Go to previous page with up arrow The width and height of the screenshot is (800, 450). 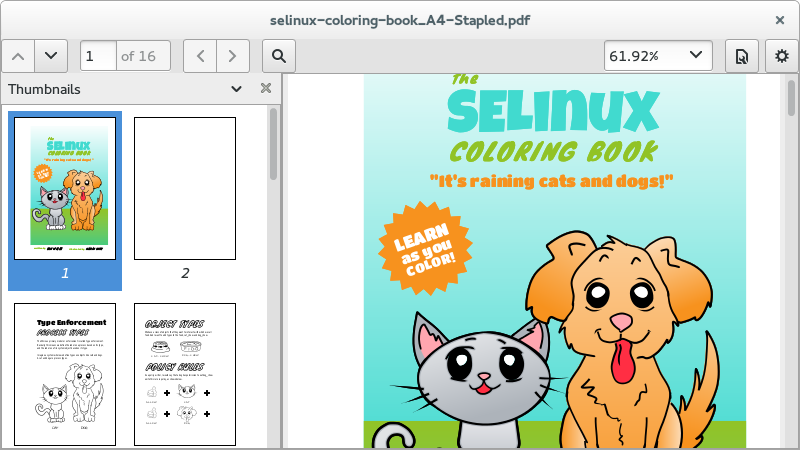[18, 56]
